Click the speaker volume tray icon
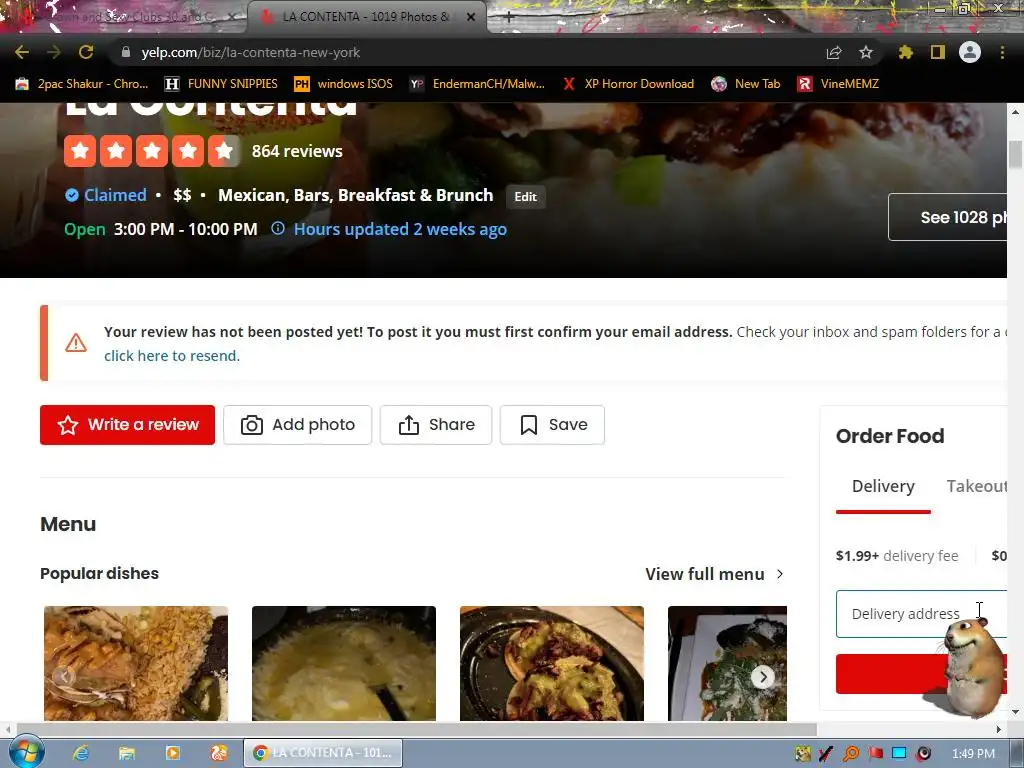This screenshot has height=768, width=1024. (923, 754)
